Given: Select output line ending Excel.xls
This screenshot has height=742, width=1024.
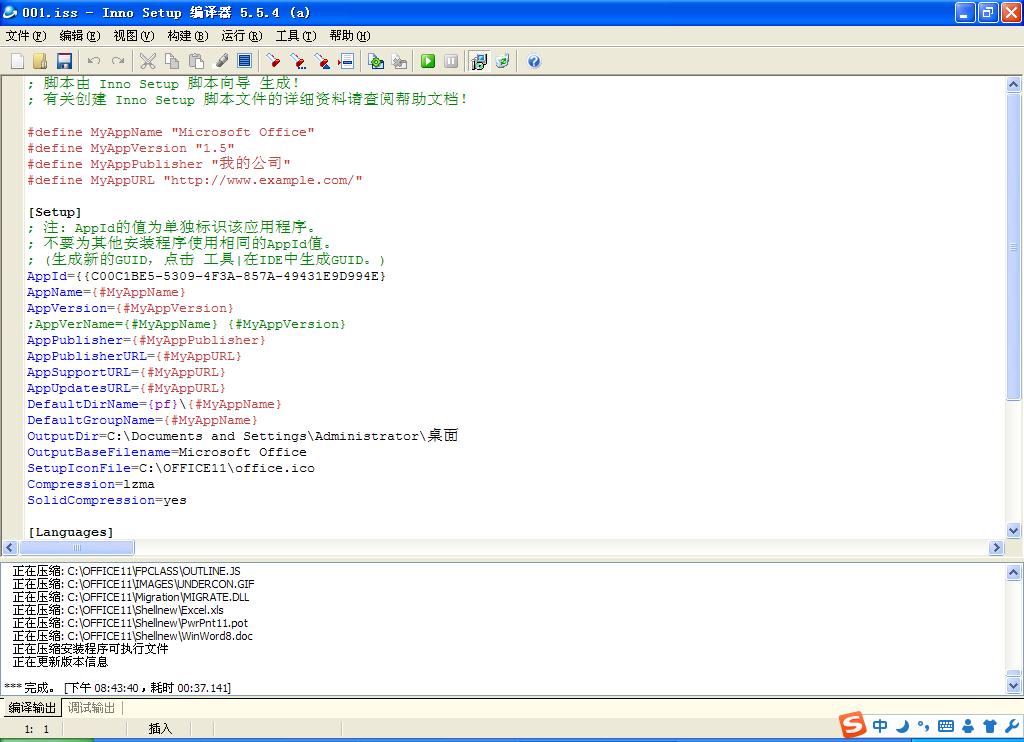Looking at the screenshot, I should [118, 609].
